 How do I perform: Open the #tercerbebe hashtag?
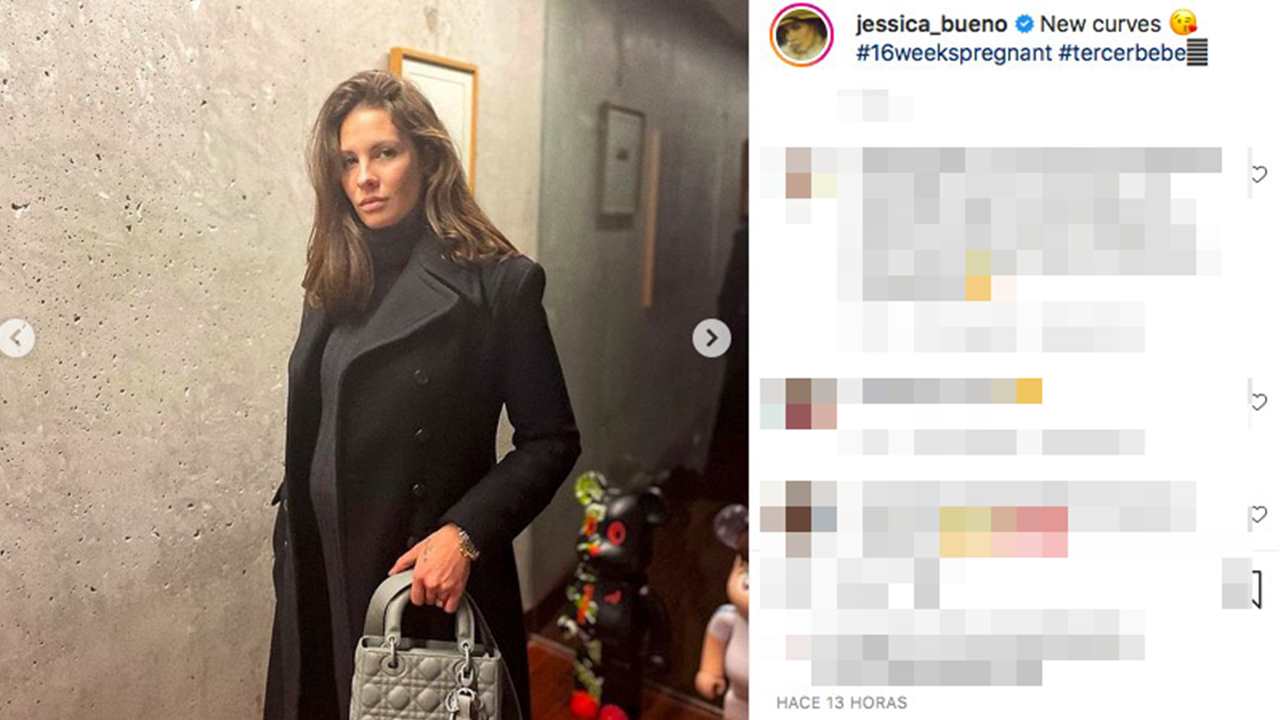click(1122, 54)
